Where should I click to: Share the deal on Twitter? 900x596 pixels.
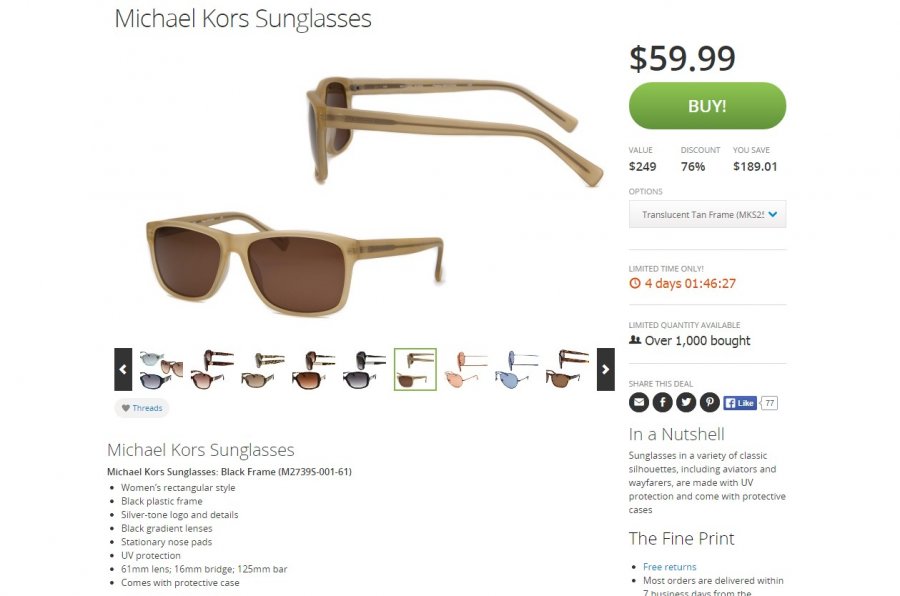(686, 402)
